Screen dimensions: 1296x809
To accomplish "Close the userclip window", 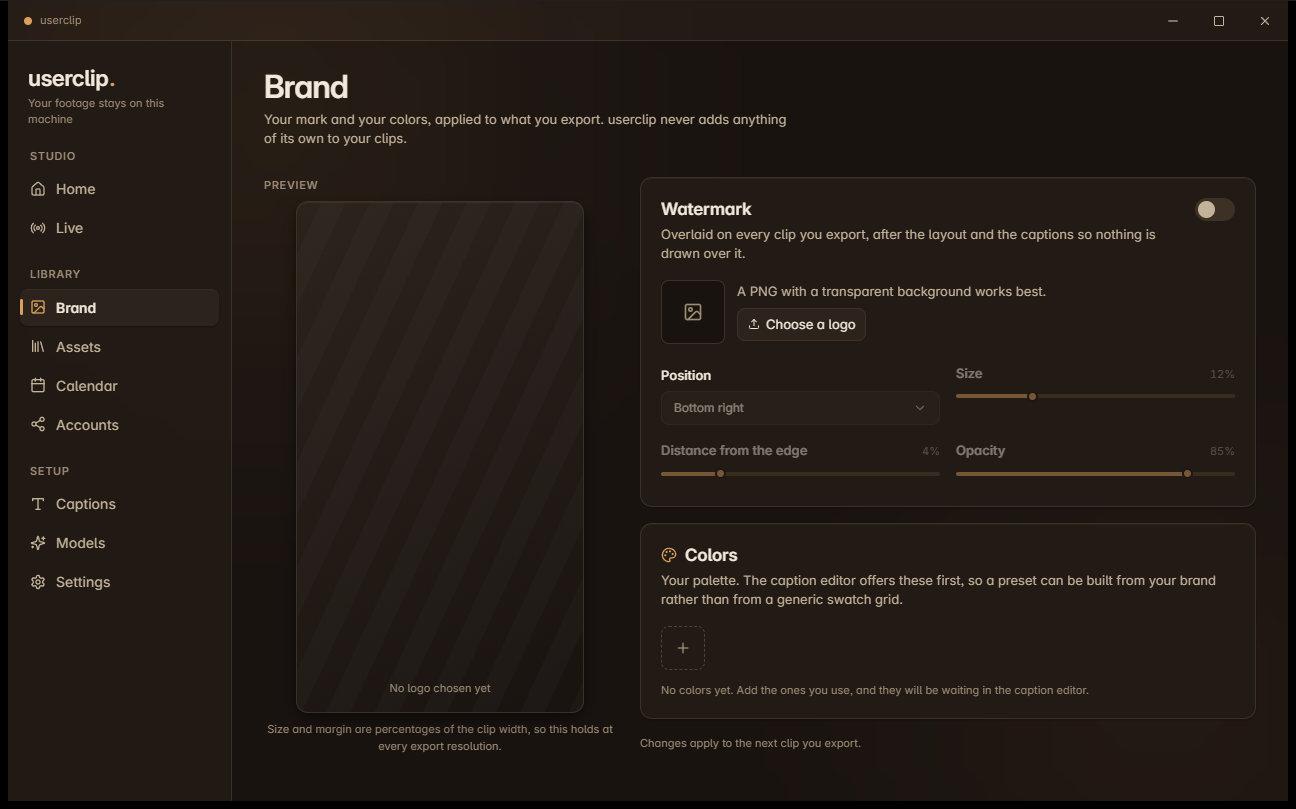I will (x=1265, y=21).
